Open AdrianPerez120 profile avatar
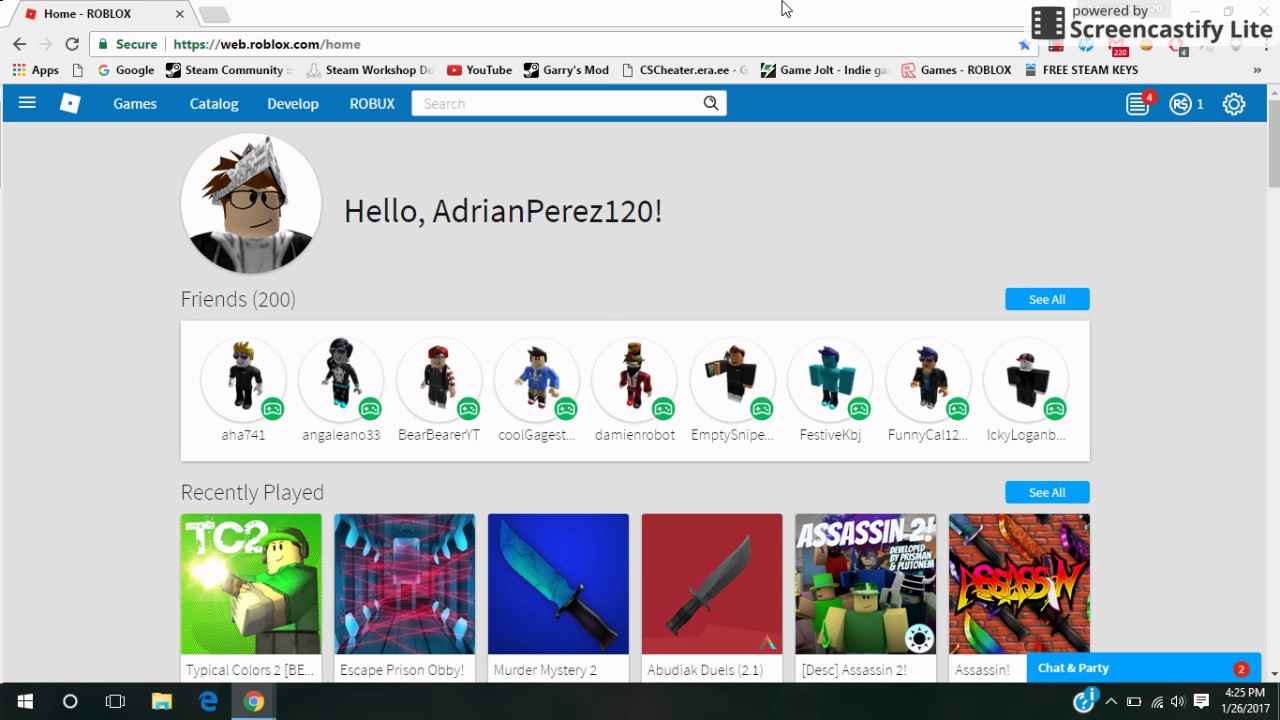1280x720 pixels. coord(251,203)
